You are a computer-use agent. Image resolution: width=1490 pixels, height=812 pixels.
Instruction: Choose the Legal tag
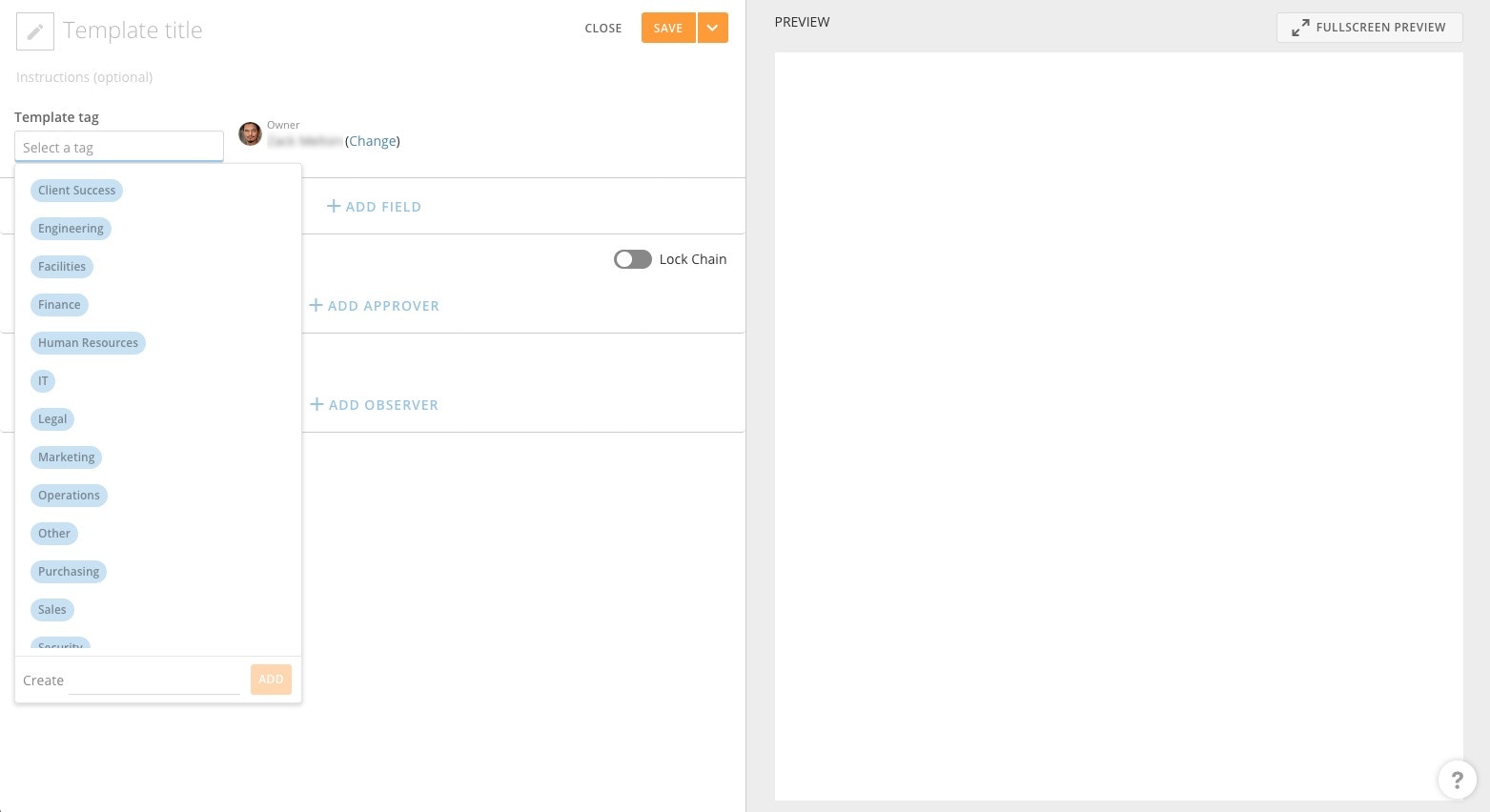pyautogui.click(x=52, y=419)
